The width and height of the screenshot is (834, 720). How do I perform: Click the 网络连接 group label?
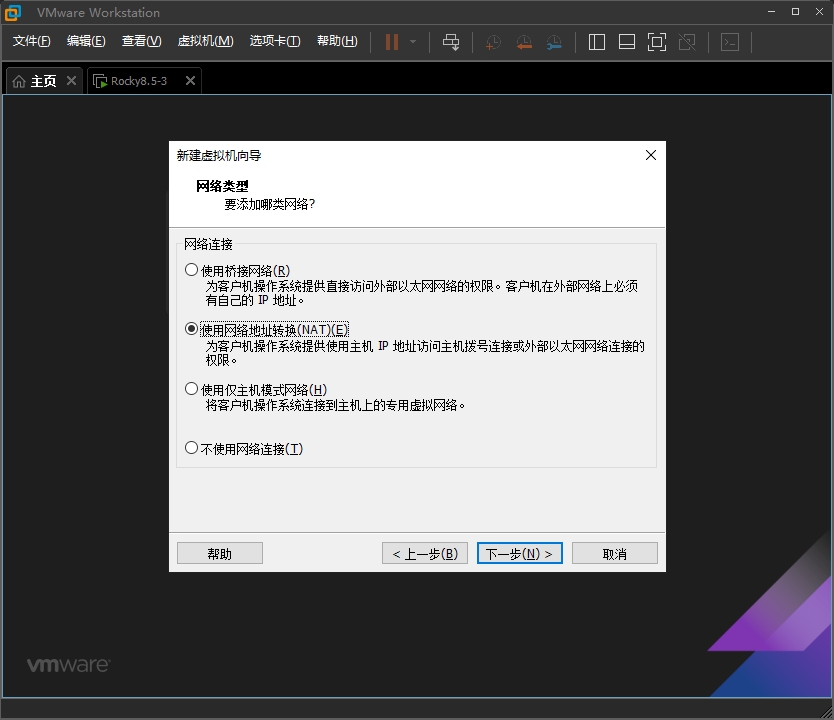click(x=208, y=244)
